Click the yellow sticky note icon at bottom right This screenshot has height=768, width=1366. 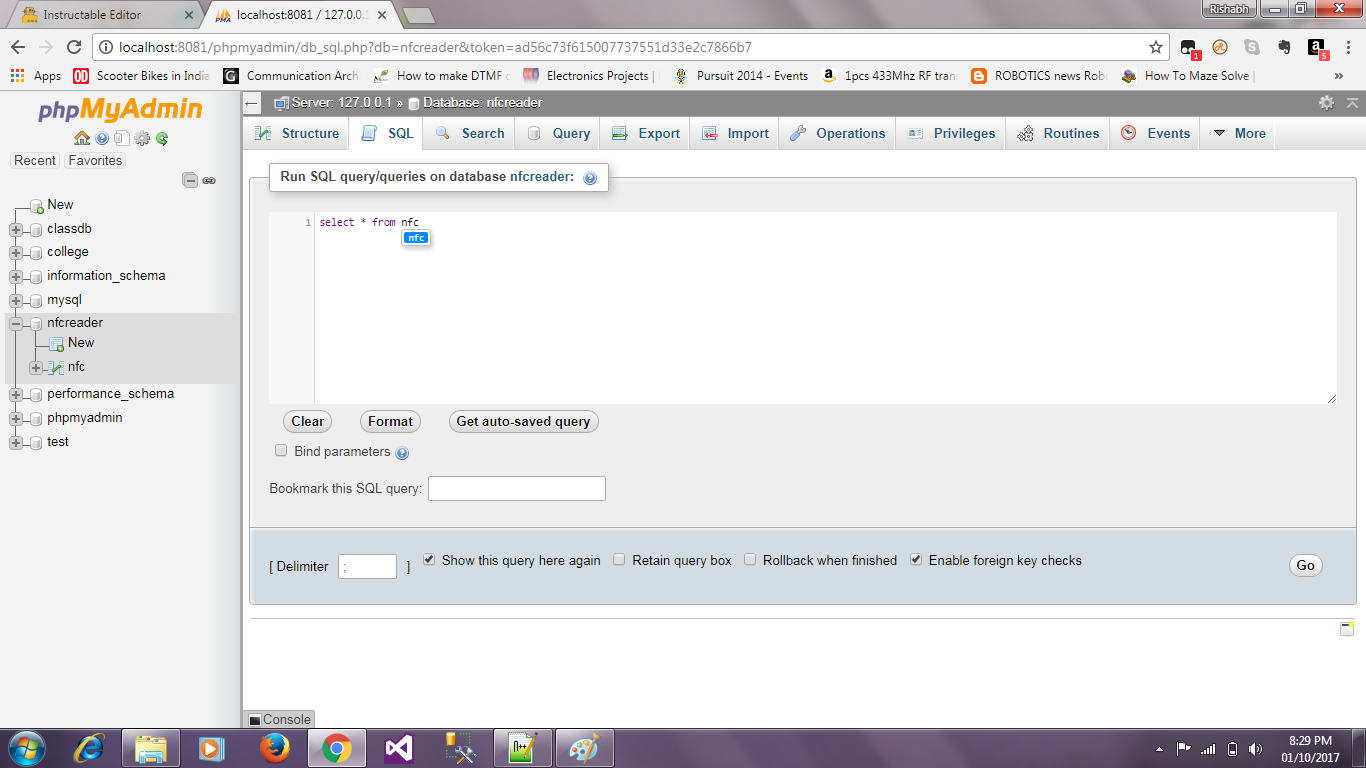pyautogui.click(x=1347, y=628)
